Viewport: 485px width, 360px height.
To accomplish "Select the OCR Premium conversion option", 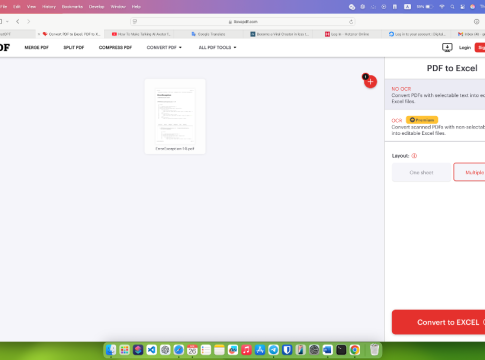I will click(x=435, y=126).
